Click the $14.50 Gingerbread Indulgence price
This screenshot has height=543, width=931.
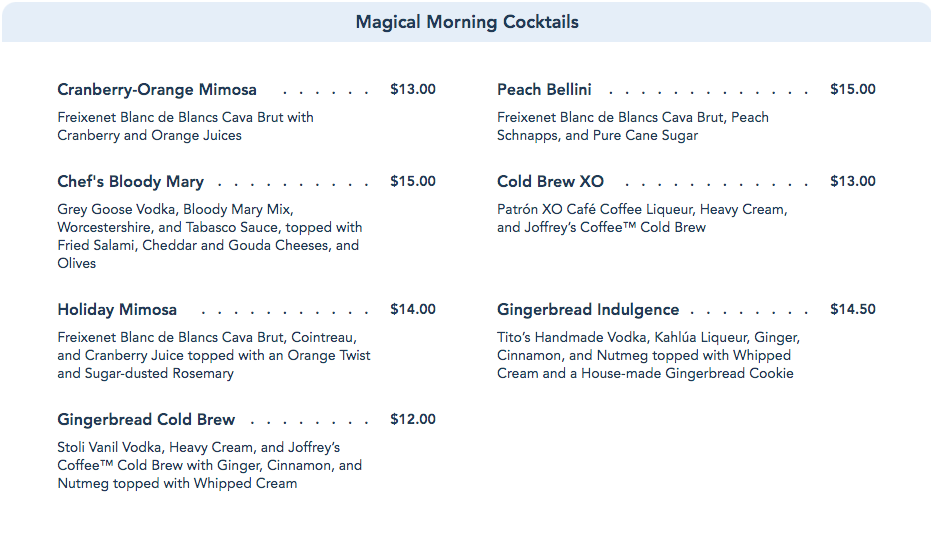tap(853, 310)
